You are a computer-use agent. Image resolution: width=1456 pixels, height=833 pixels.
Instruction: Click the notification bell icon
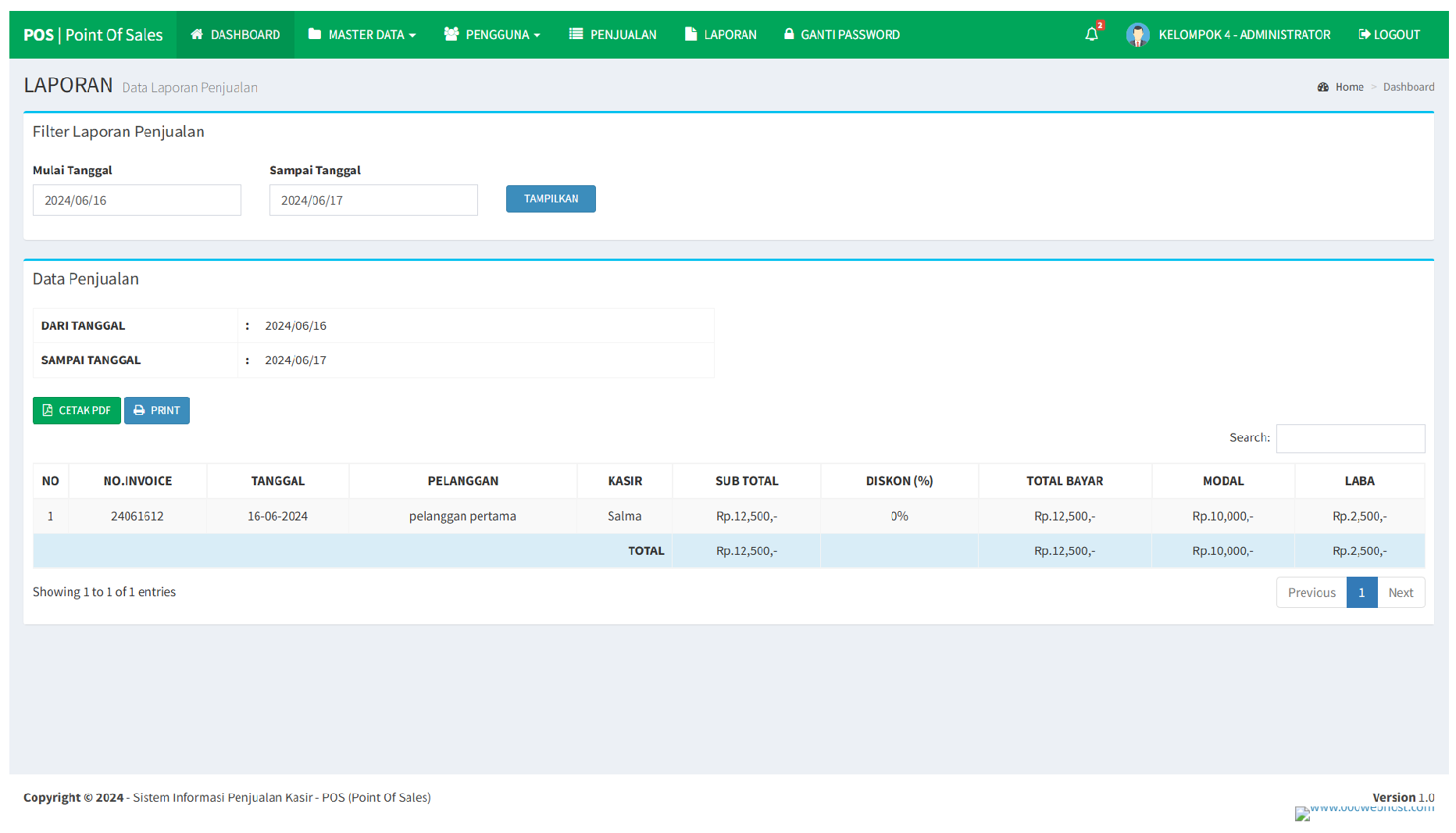pyautogui.click(x=1091, y=34)
